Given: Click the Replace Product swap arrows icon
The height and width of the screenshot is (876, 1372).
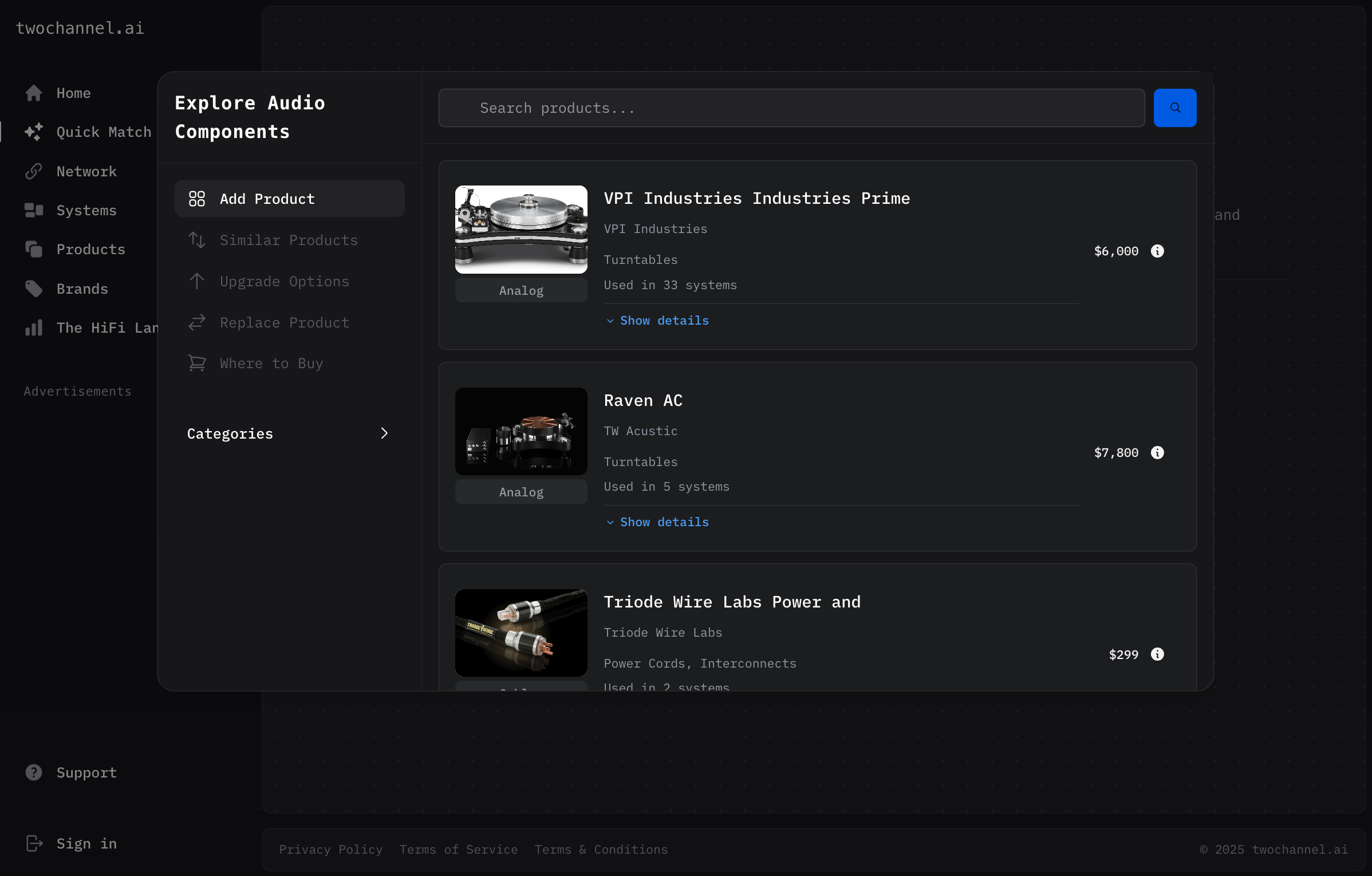Looking at the screenshot, I should (x=197, y=322).
